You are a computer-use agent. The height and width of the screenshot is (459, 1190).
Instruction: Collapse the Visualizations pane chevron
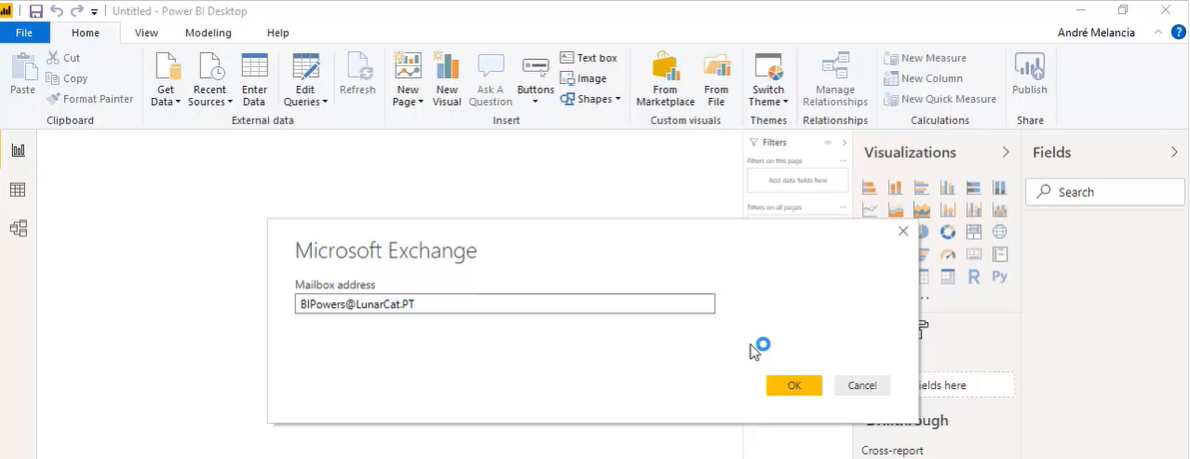point(1006,152)
